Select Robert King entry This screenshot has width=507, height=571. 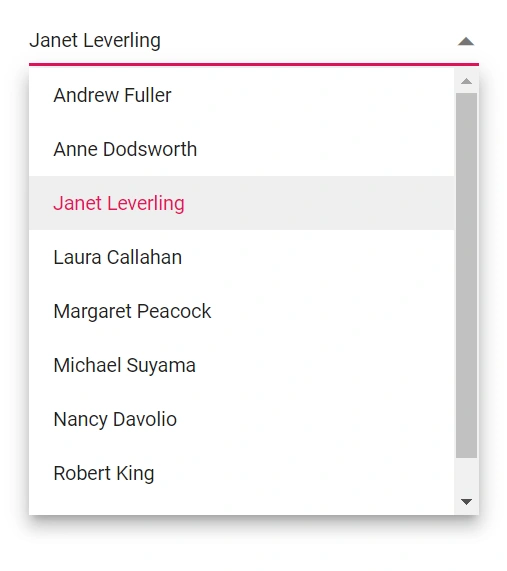[x=241, y=473]
